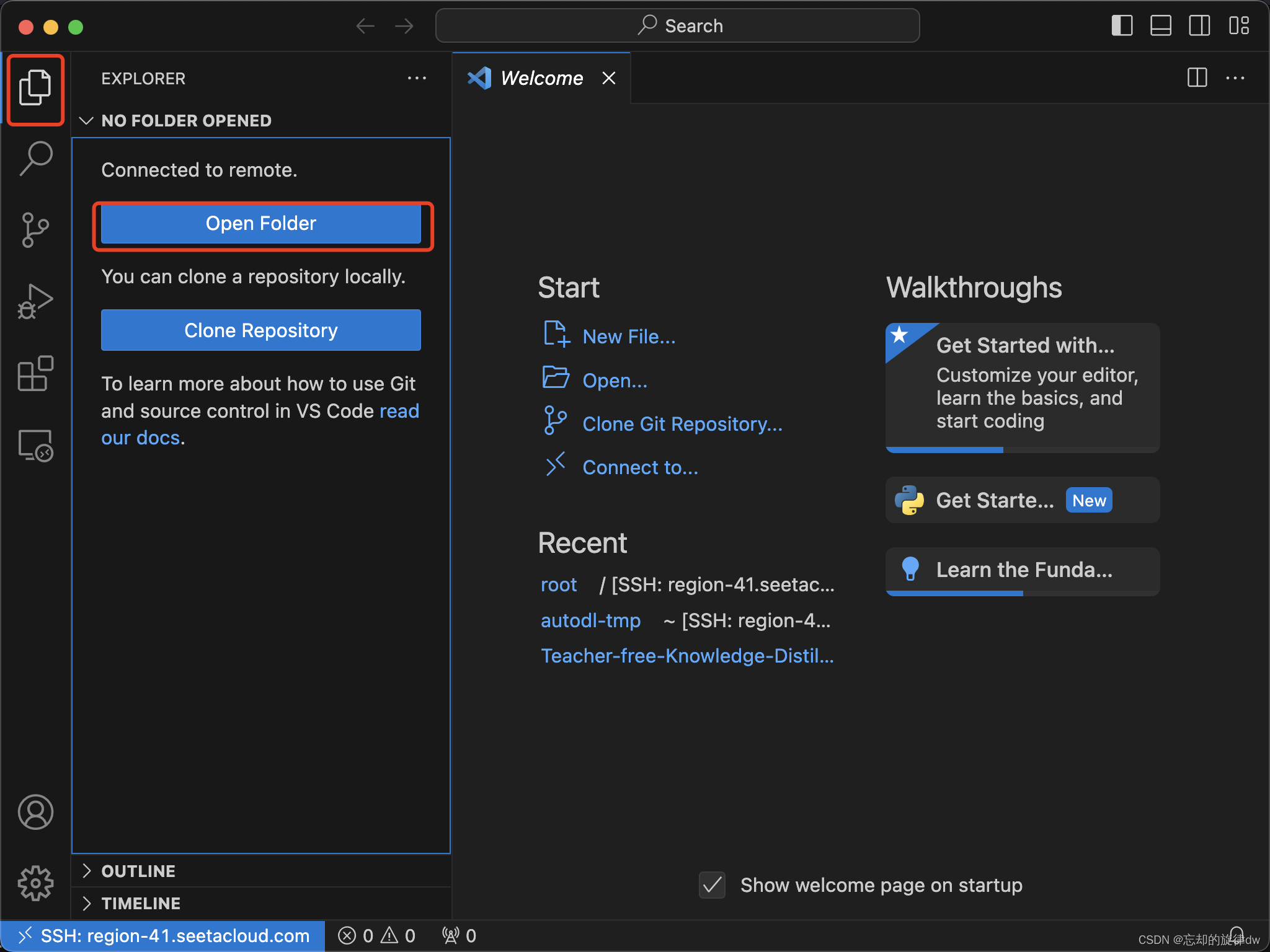Open Explorer views and more actions menu
1270x952 pixels.
coord(417,78)
